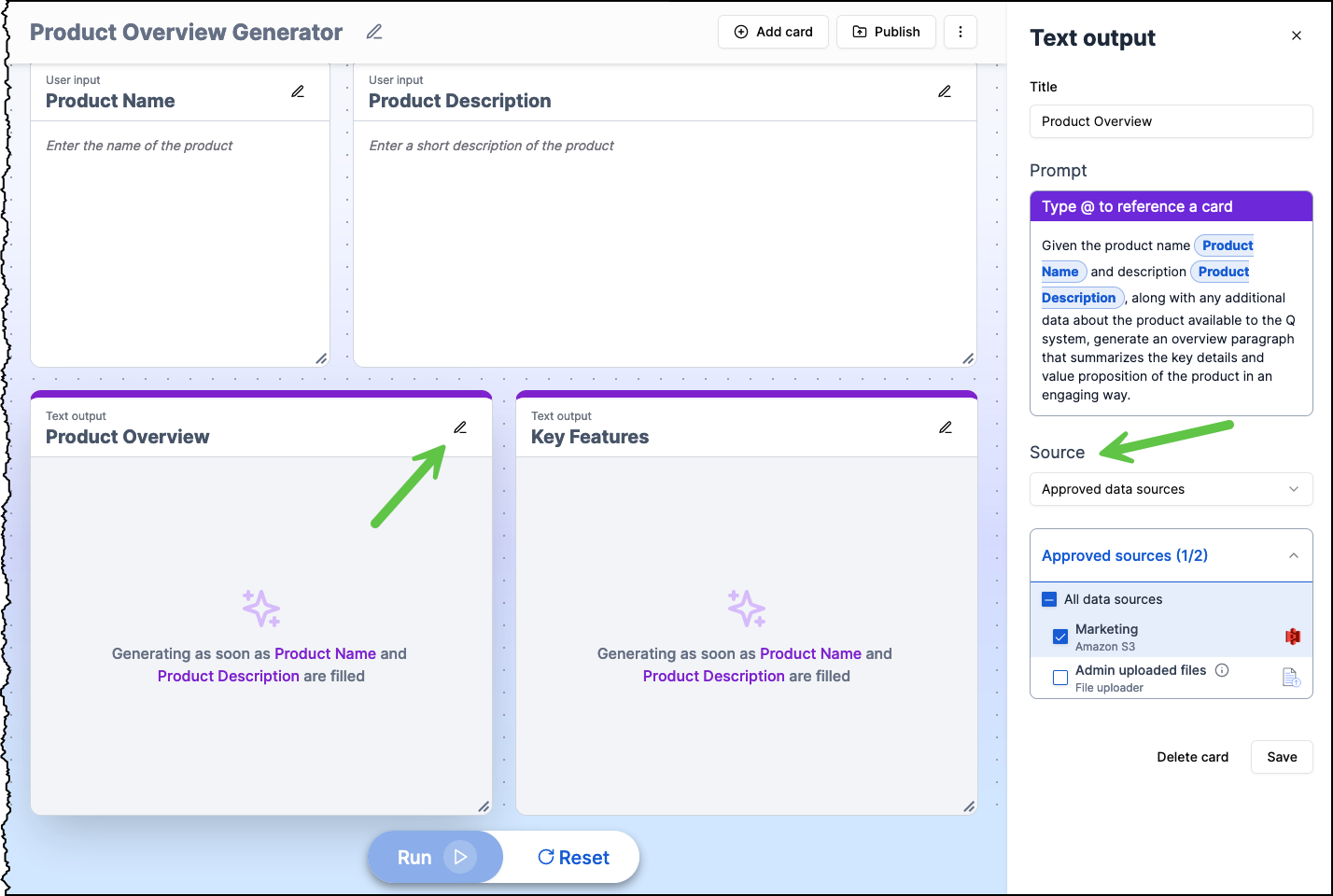The height and width of the screenshot is (896, 1333).
Task: Grab the Key Features card resize handle
Action: pos(969,806)
